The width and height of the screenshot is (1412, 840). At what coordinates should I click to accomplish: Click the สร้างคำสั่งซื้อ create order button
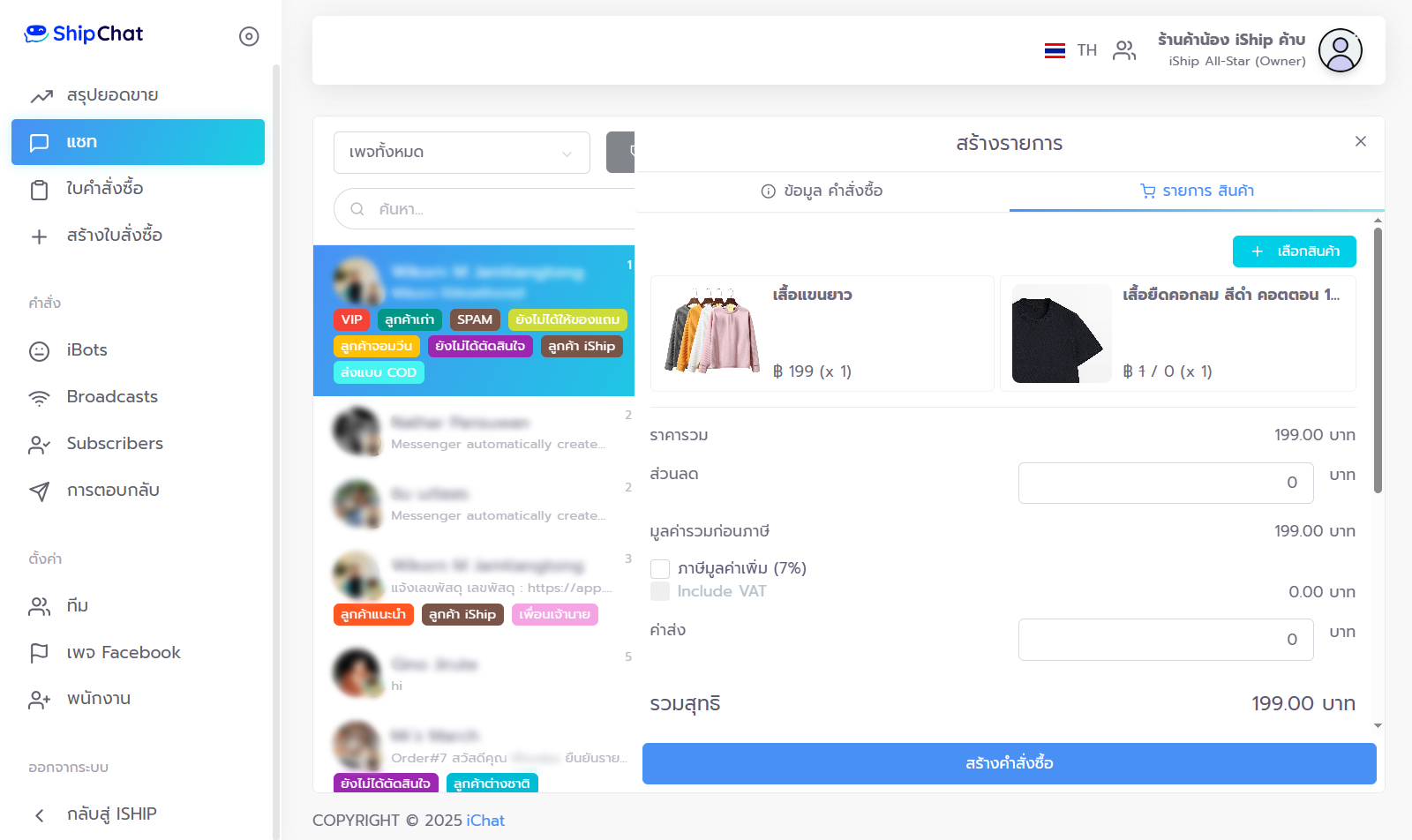pos(1010,763)
